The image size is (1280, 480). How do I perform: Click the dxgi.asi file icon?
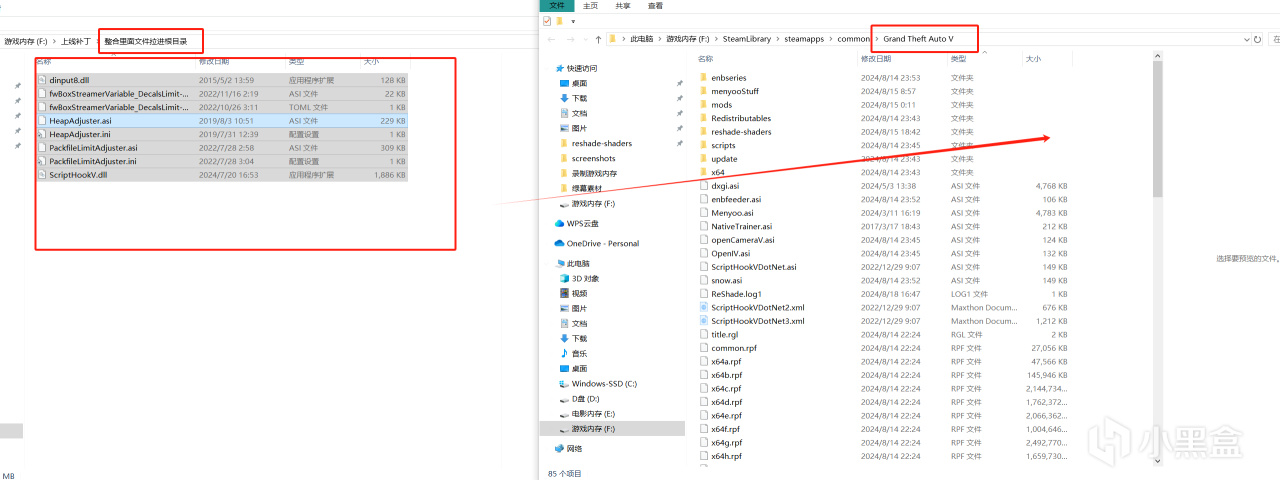(703, 185)
